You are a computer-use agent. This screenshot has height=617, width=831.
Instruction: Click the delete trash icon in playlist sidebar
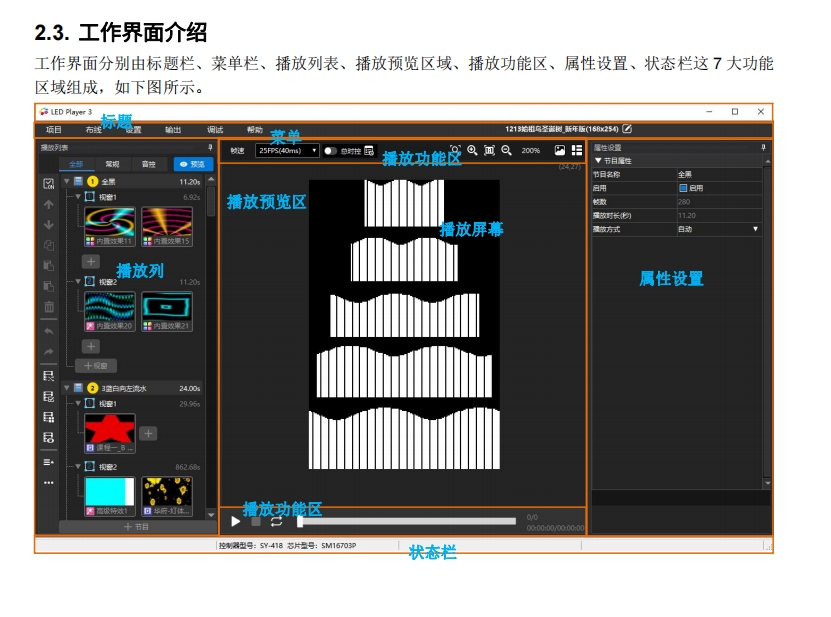(x=48, y=307)
